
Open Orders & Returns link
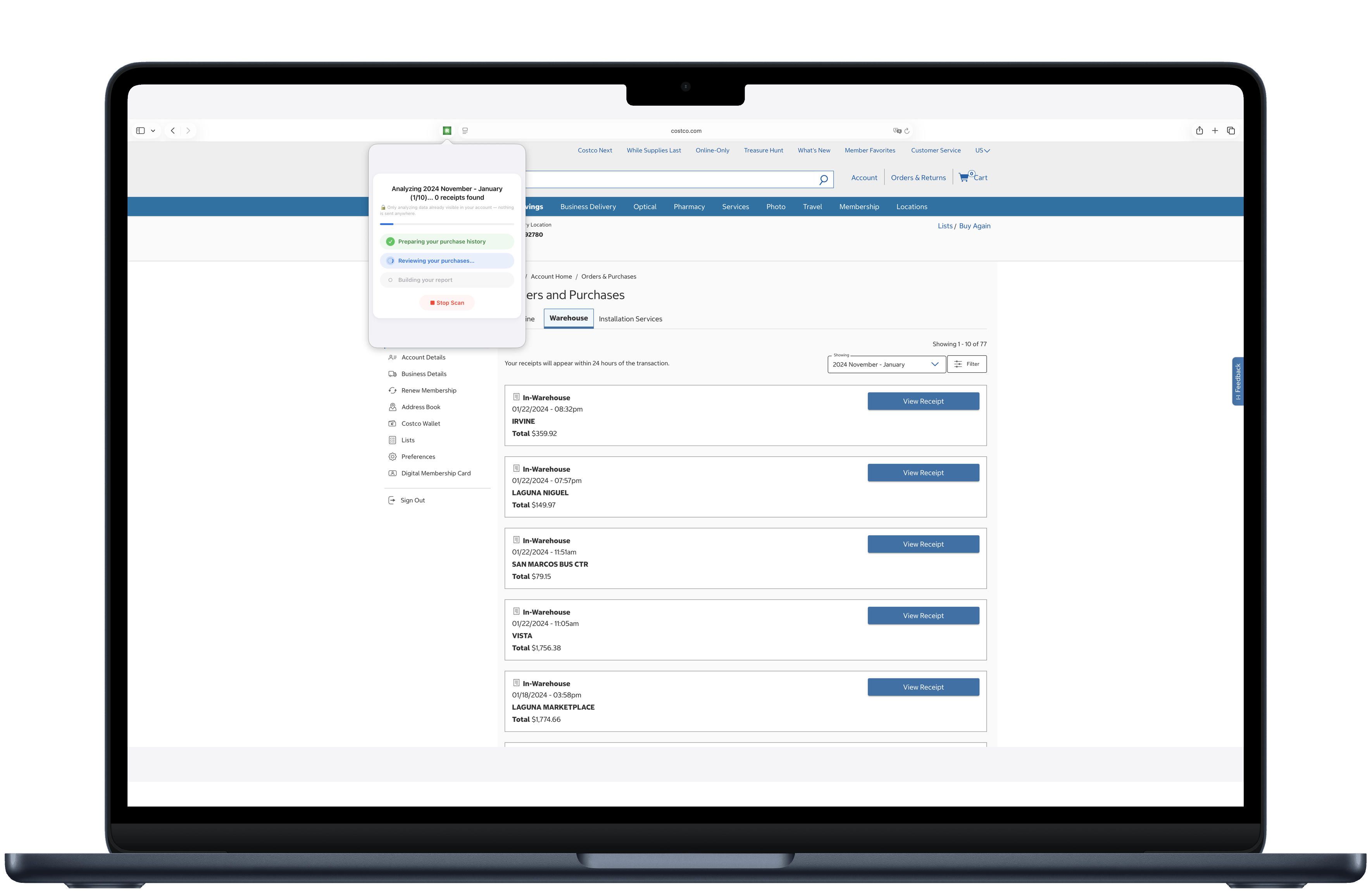[x=918, y=177]
